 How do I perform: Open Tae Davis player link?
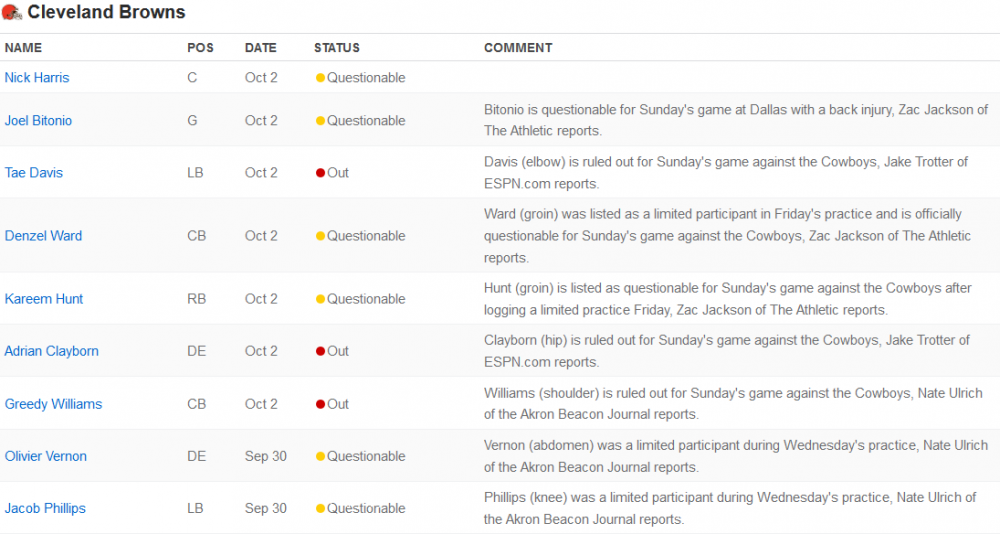pos(34,172)
